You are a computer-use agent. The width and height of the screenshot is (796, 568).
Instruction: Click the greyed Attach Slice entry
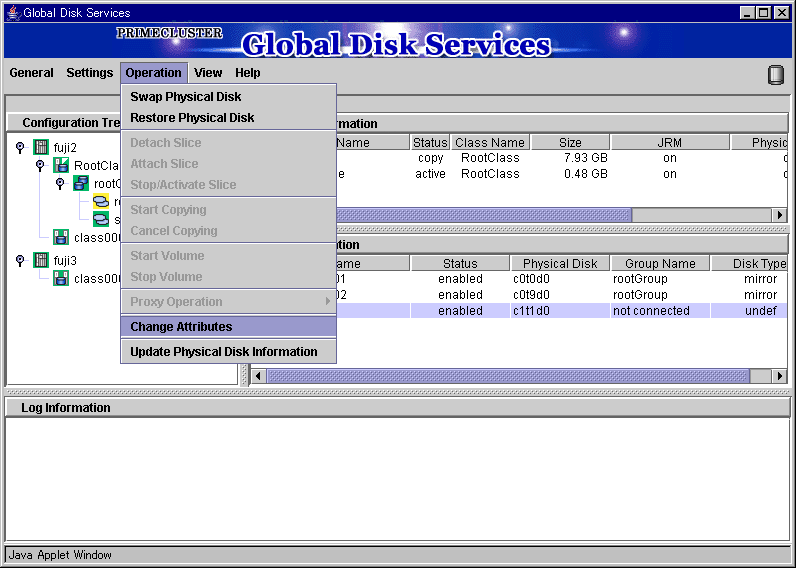point(228,163)
